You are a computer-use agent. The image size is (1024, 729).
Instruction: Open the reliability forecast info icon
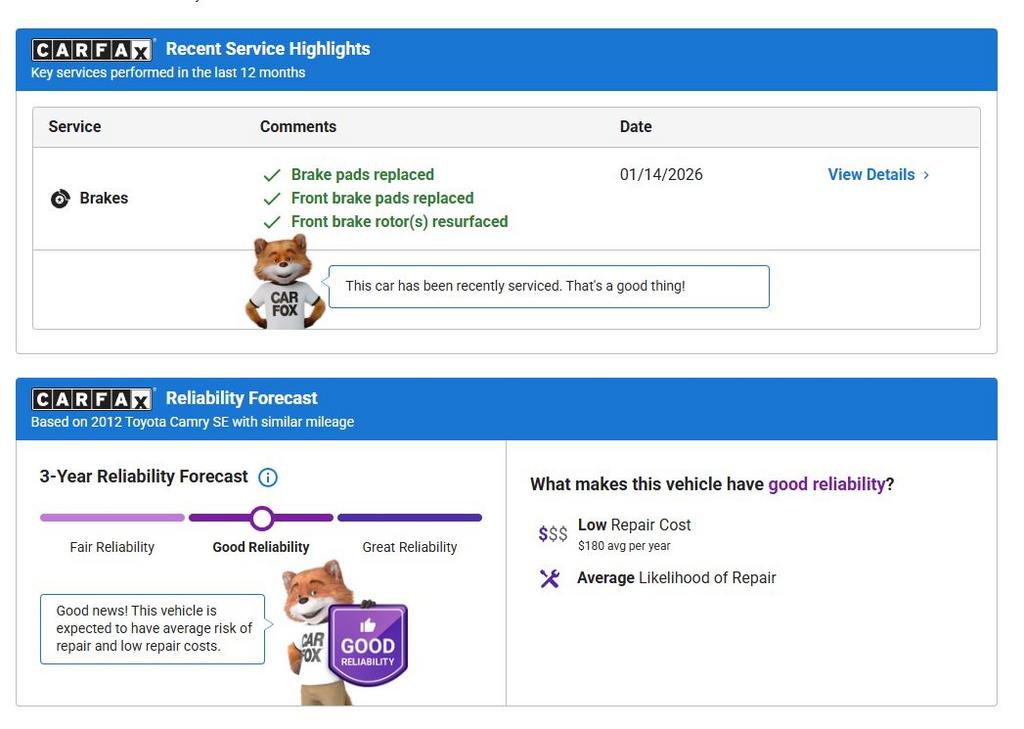click(x=268, y=477)
